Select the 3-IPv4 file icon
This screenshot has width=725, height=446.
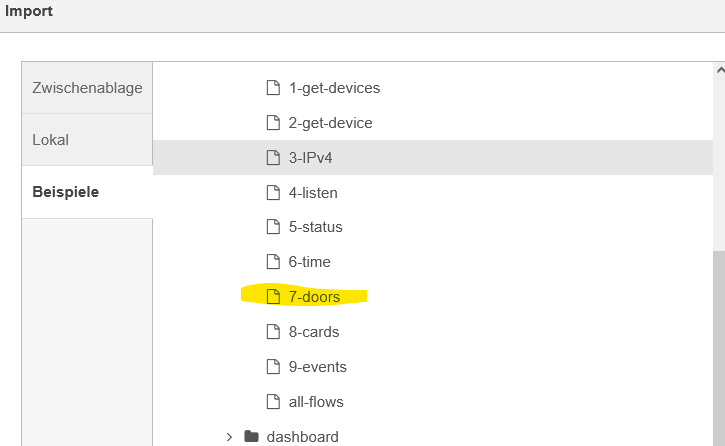click(x=273, y=158)
